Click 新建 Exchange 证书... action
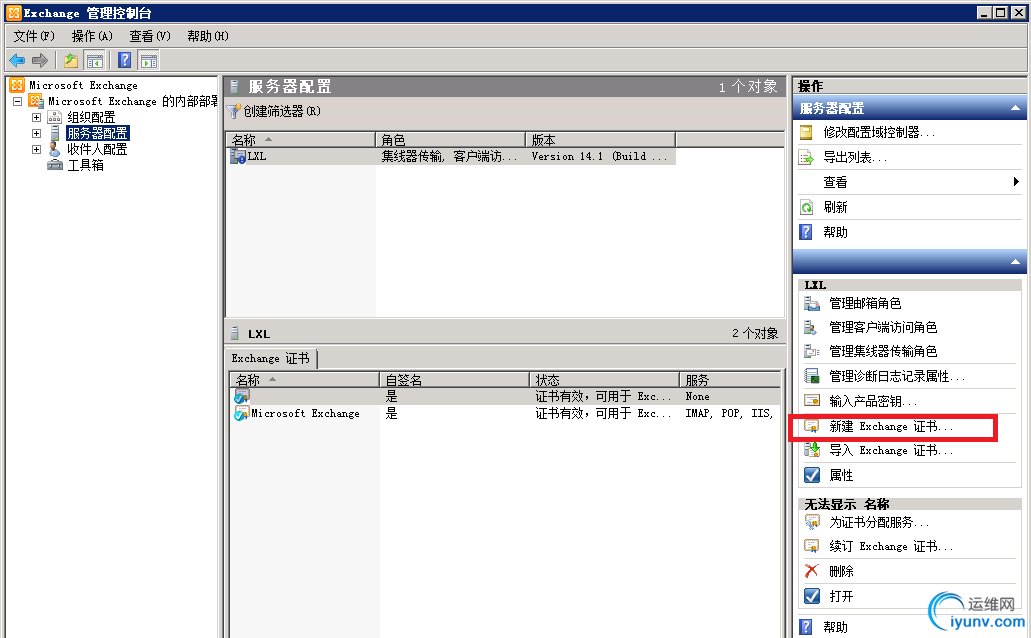This screenshot has width=1031, height=638. [x=890, y=427]
